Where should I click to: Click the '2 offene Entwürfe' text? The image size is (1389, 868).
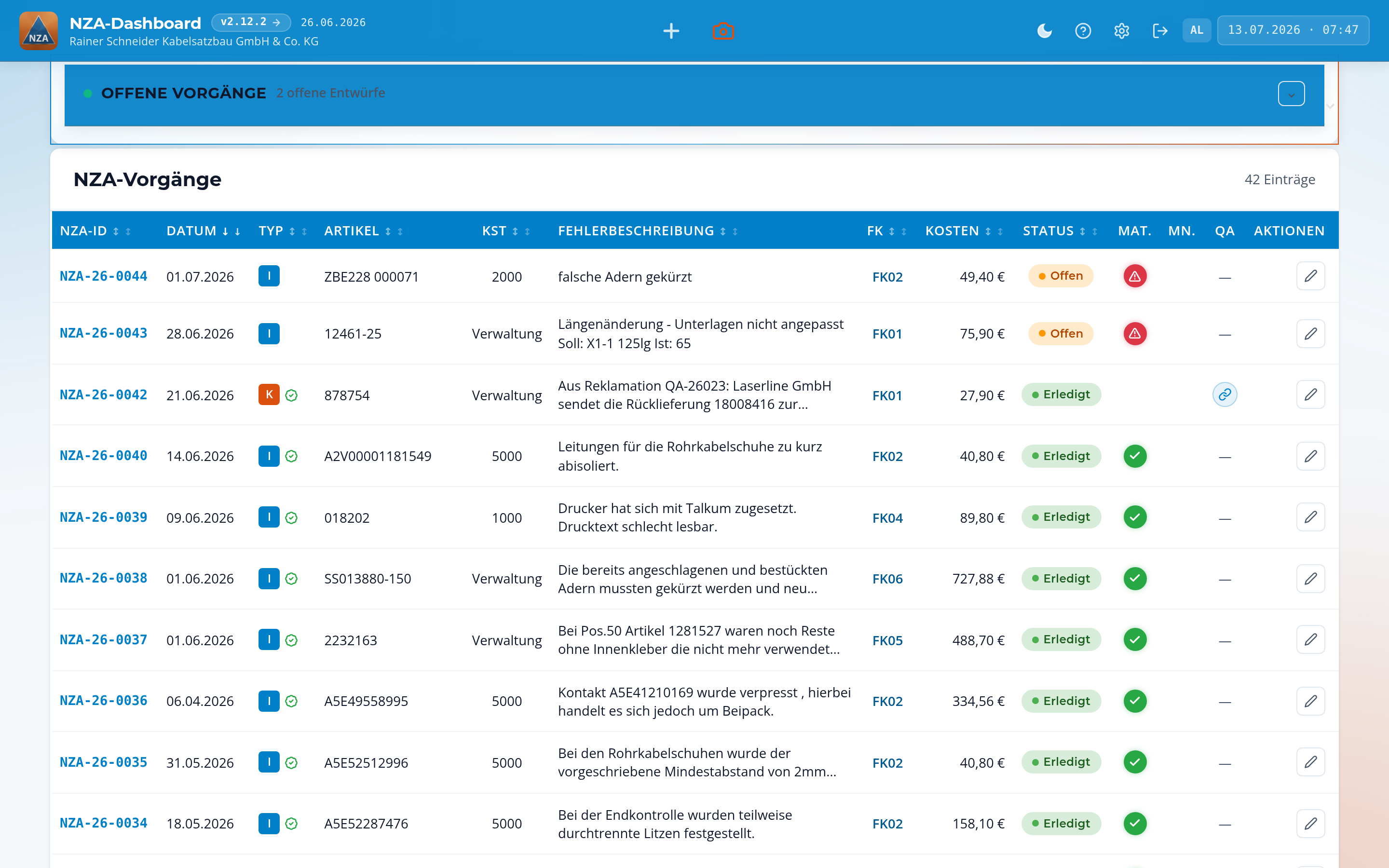pyautogui.click(x=330, y=93)
